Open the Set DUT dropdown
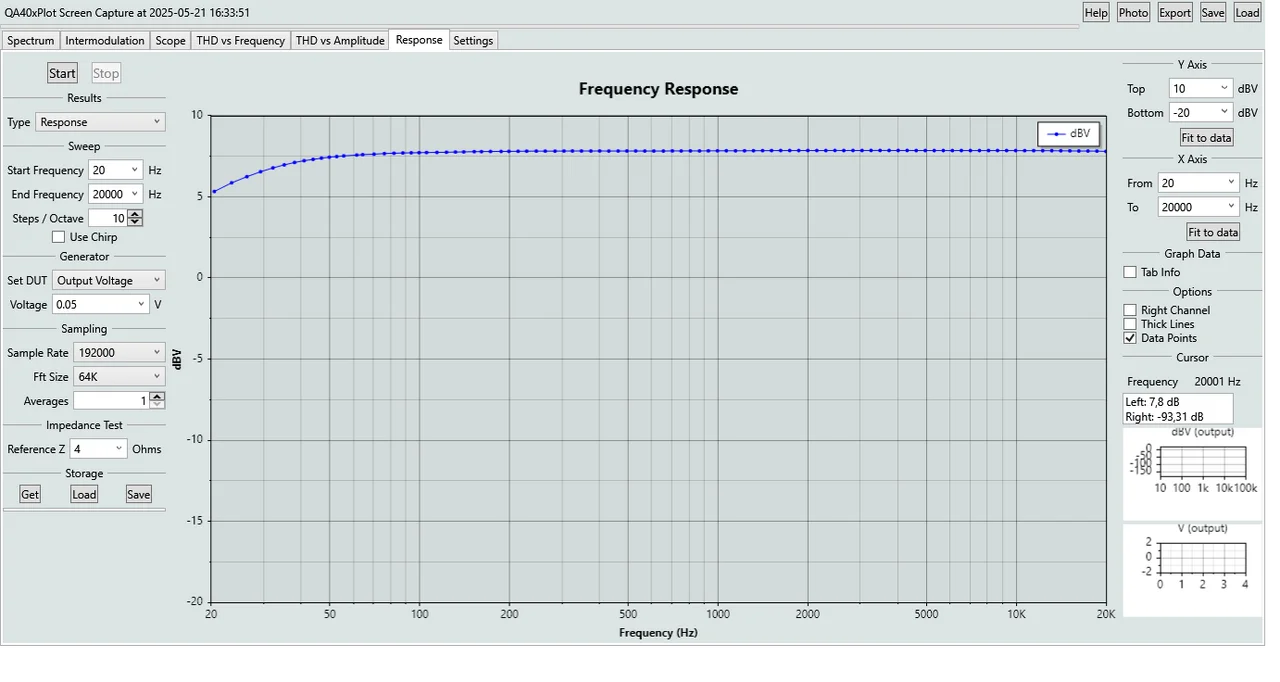The image size is (1280, 682). coord(108,280)
